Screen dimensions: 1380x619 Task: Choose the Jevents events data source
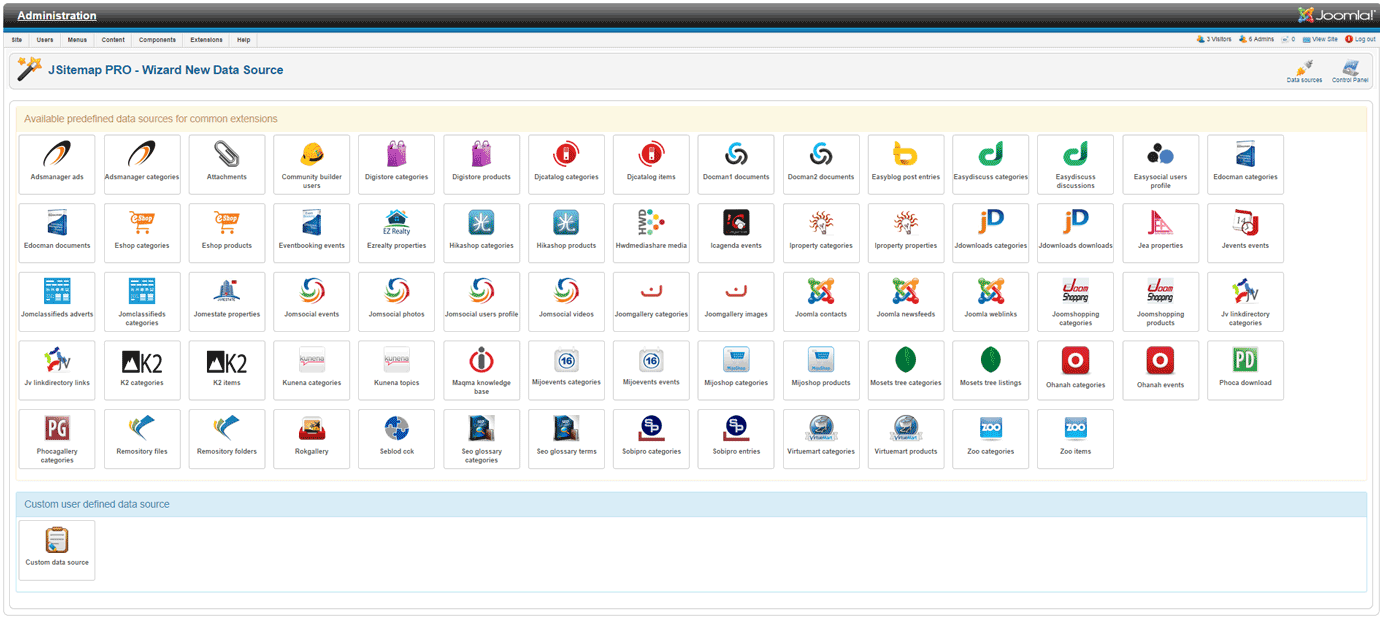[1245, 233]
